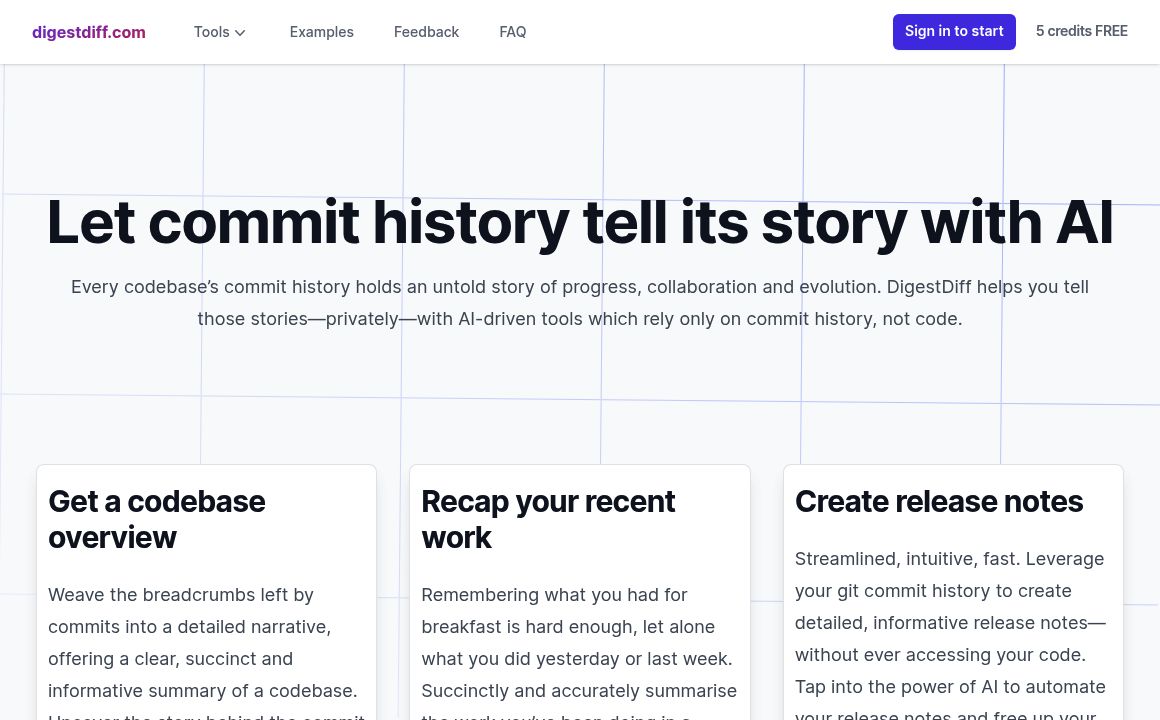The image size is (1160, 720).
Task: Select the Recap your recent work heading
Action: [x=548, y=519]
